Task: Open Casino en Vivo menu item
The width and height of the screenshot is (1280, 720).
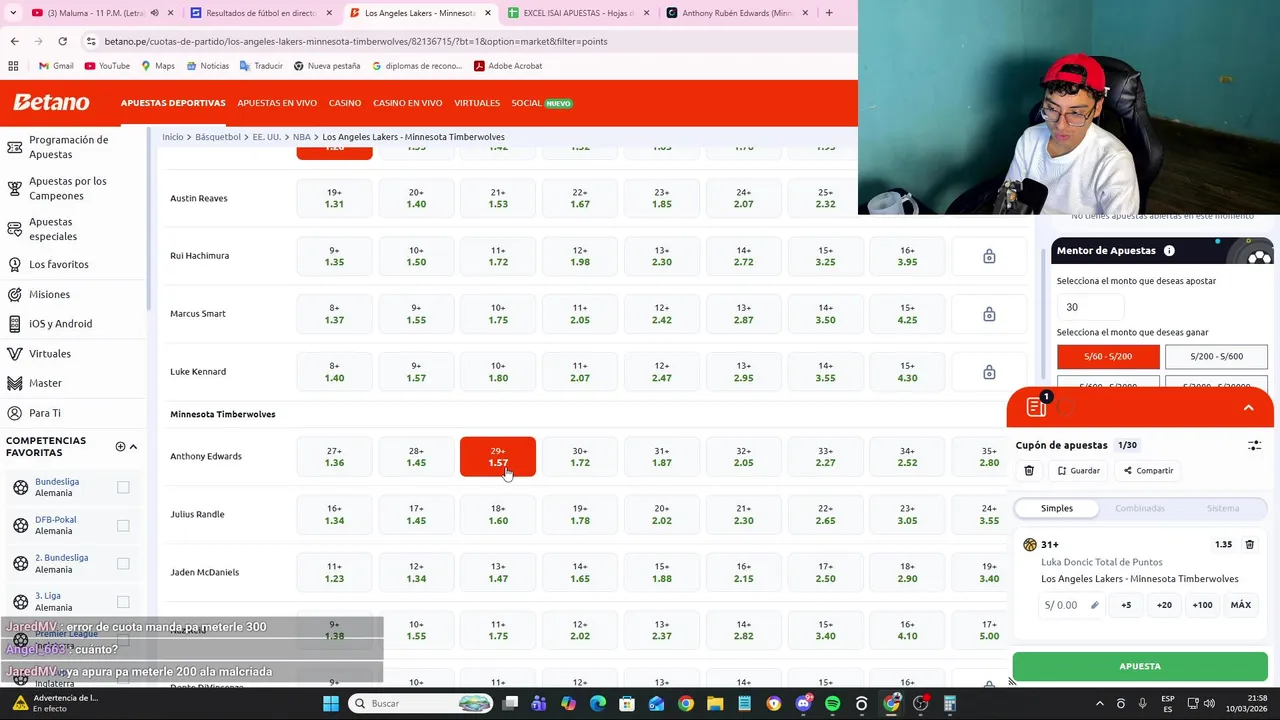Action: 407,103
